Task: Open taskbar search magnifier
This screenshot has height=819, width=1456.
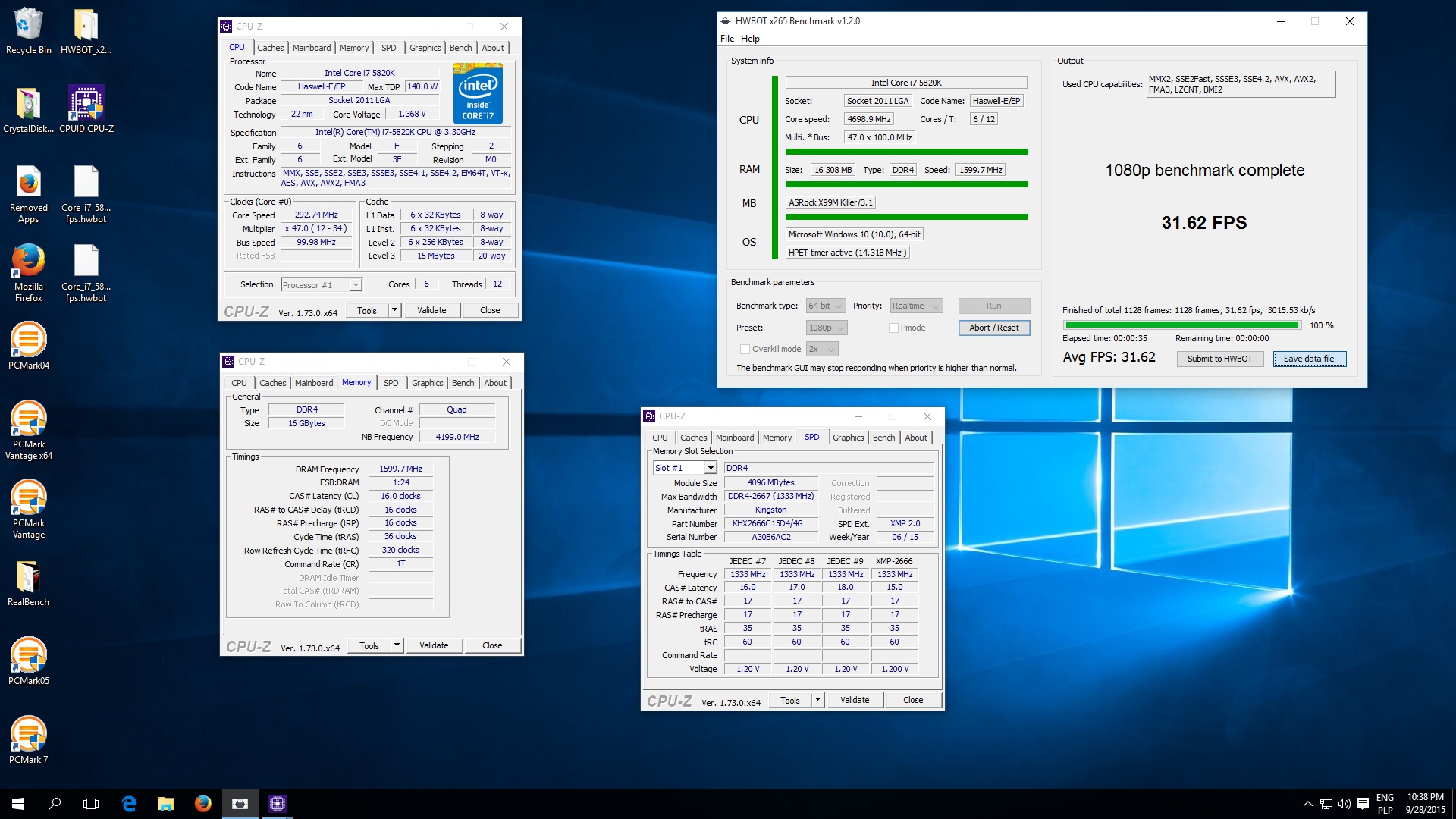Action: click(x=55, y=804)
